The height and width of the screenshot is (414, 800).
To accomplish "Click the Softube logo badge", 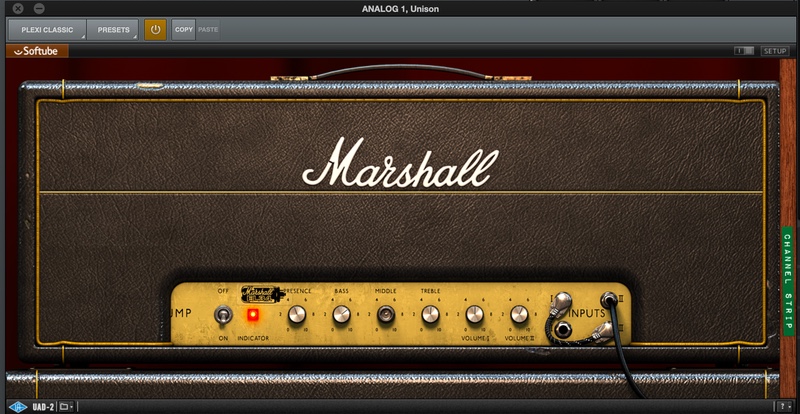I will coord(37,51).
